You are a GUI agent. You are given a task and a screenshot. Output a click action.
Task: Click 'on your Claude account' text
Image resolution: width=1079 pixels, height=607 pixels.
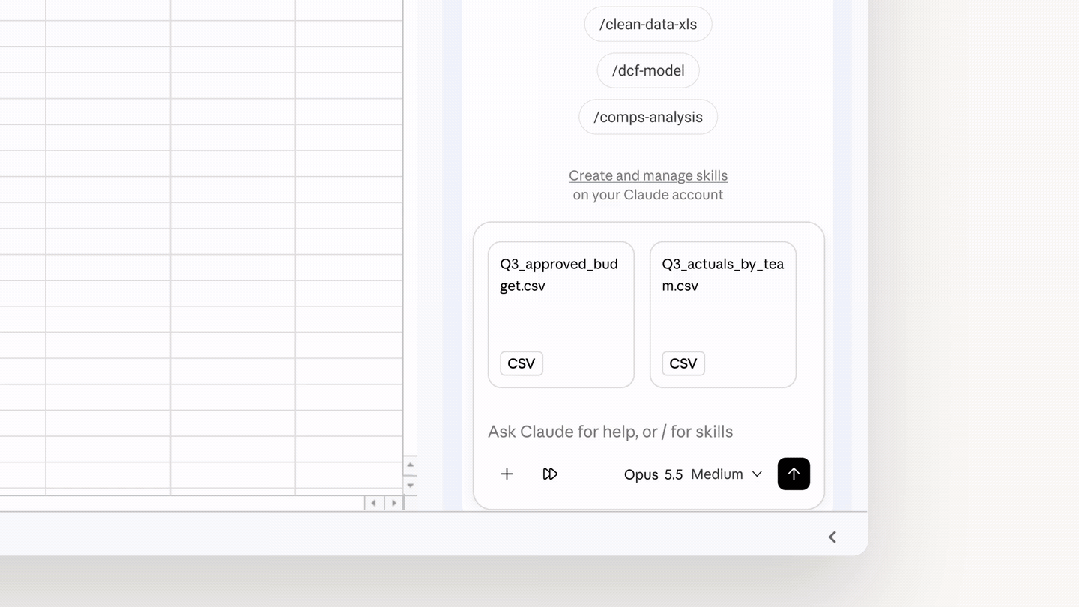648,195
